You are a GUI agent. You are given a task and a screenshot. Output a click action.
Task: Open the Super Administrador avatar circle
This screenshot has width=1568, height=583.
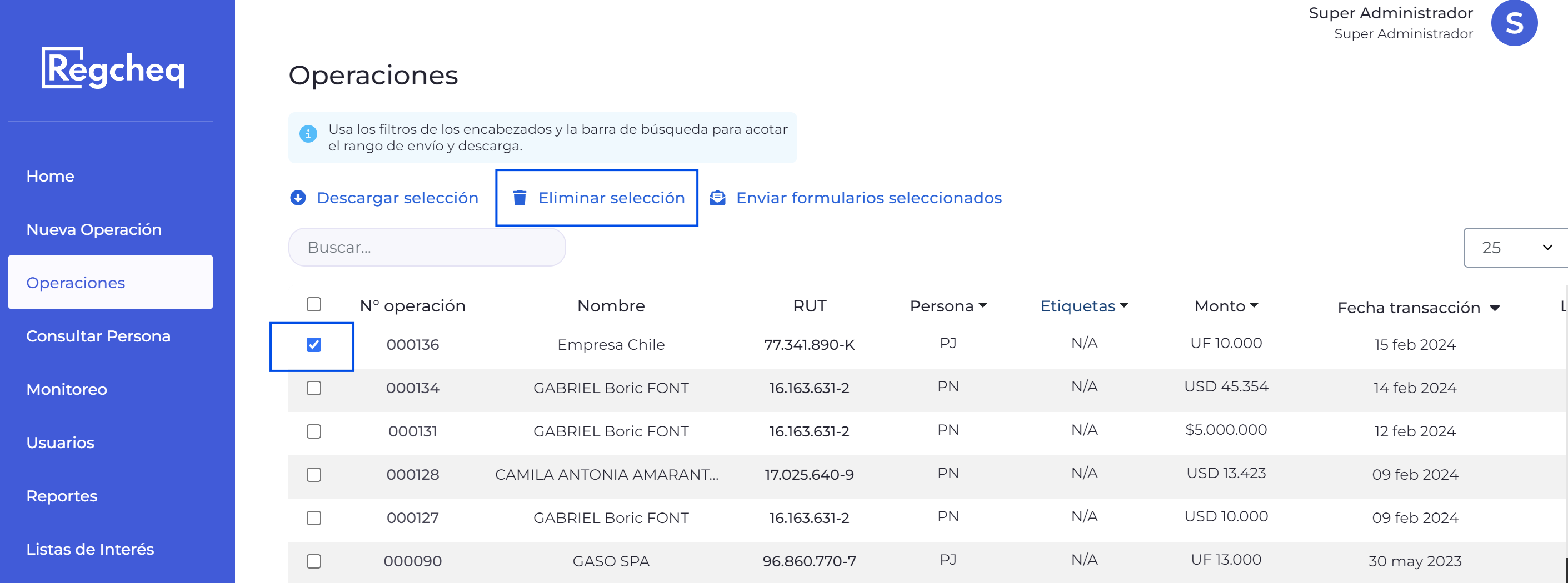1514,23
